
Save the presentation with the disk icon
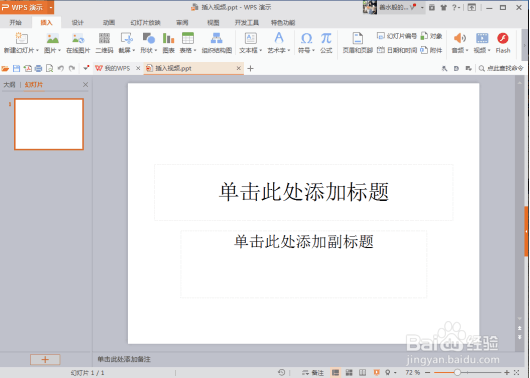pyautogui.click(x=16, y=69)
